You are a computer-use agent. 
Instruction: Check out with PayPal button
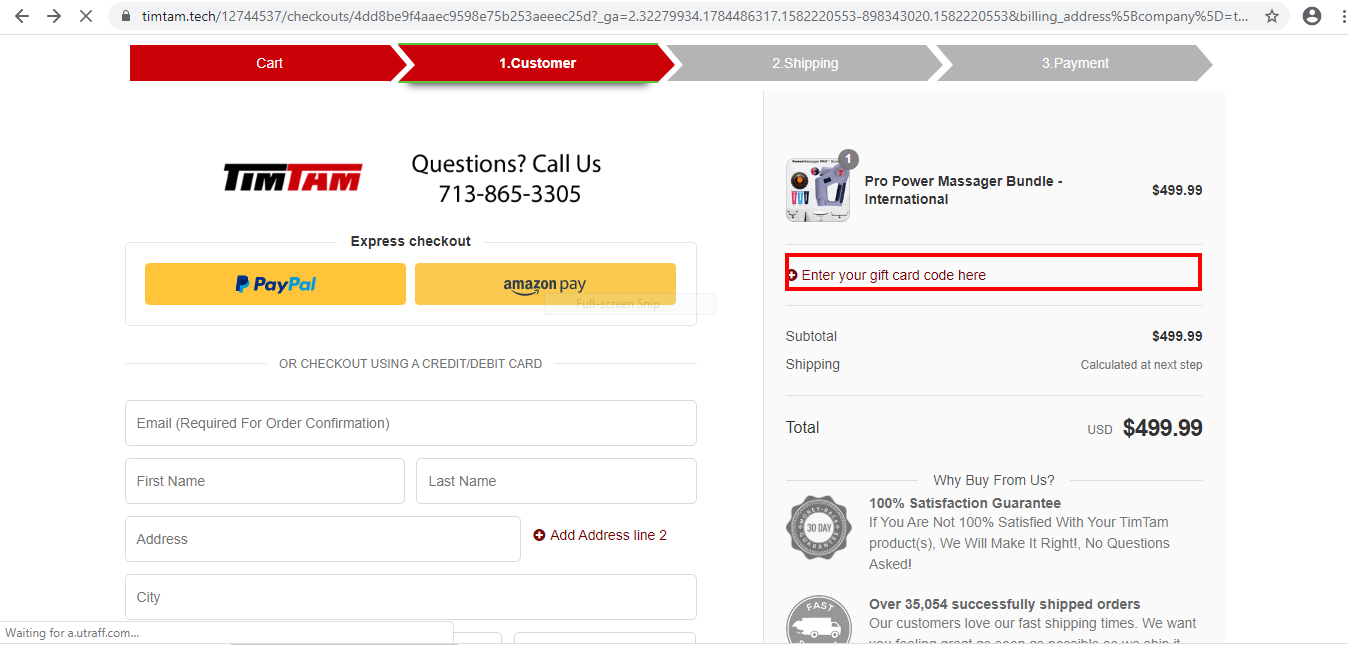pos(275,284)
